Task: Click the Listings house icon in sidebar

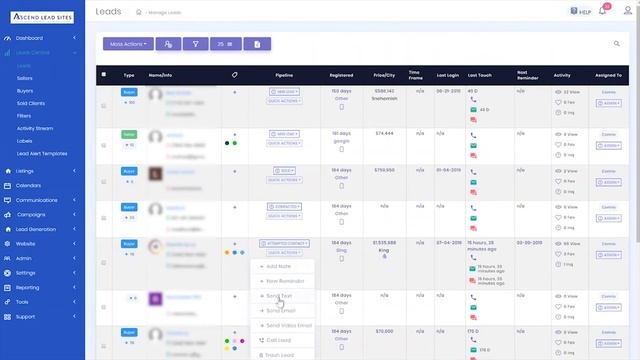Action: pyautogui.click(x=8, y=171)
